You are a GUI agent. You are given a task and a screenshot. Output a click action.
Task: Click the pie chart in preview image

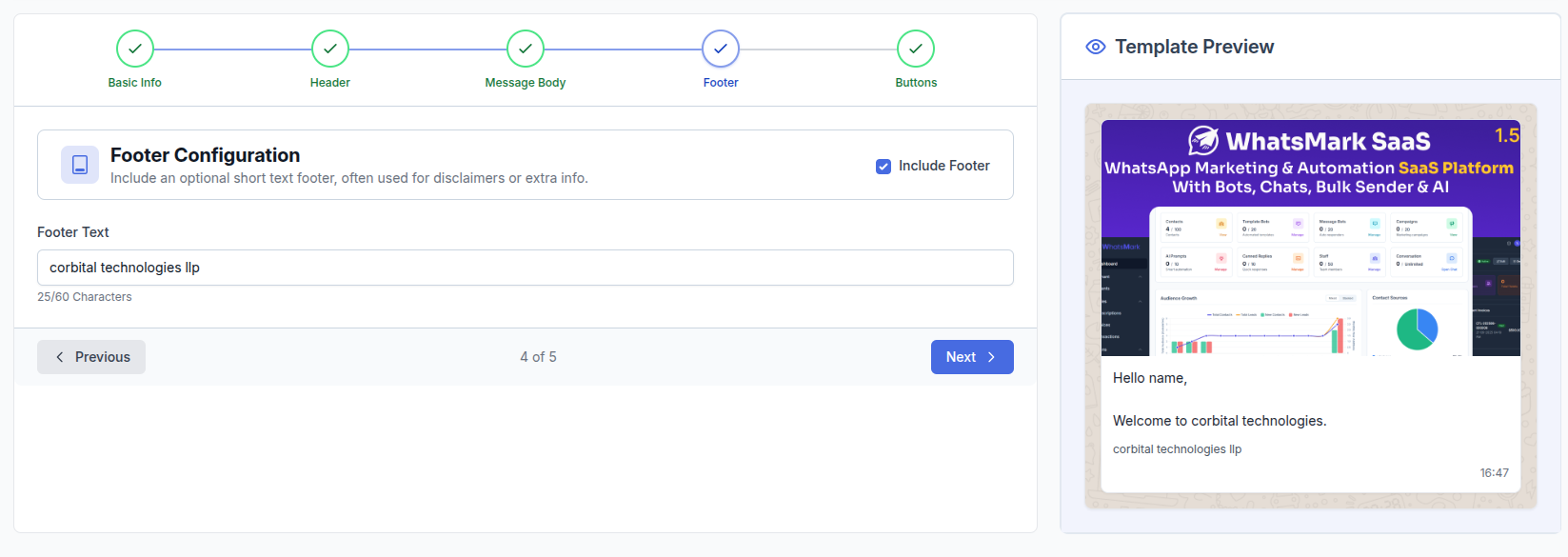pyautogui.click(x=1417, y=329)
